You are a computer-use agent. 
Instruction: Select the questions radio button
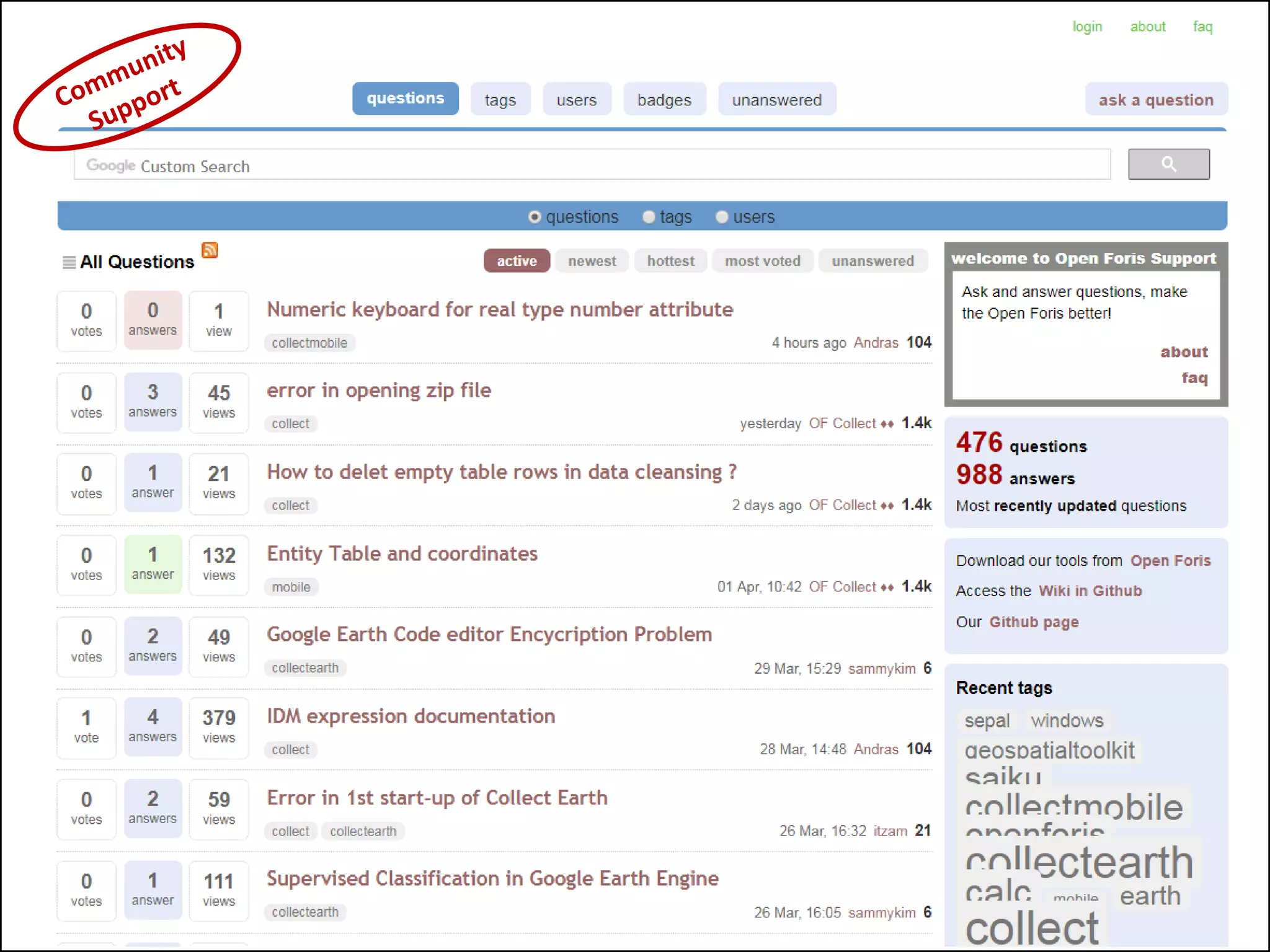(x=535, y=217)
